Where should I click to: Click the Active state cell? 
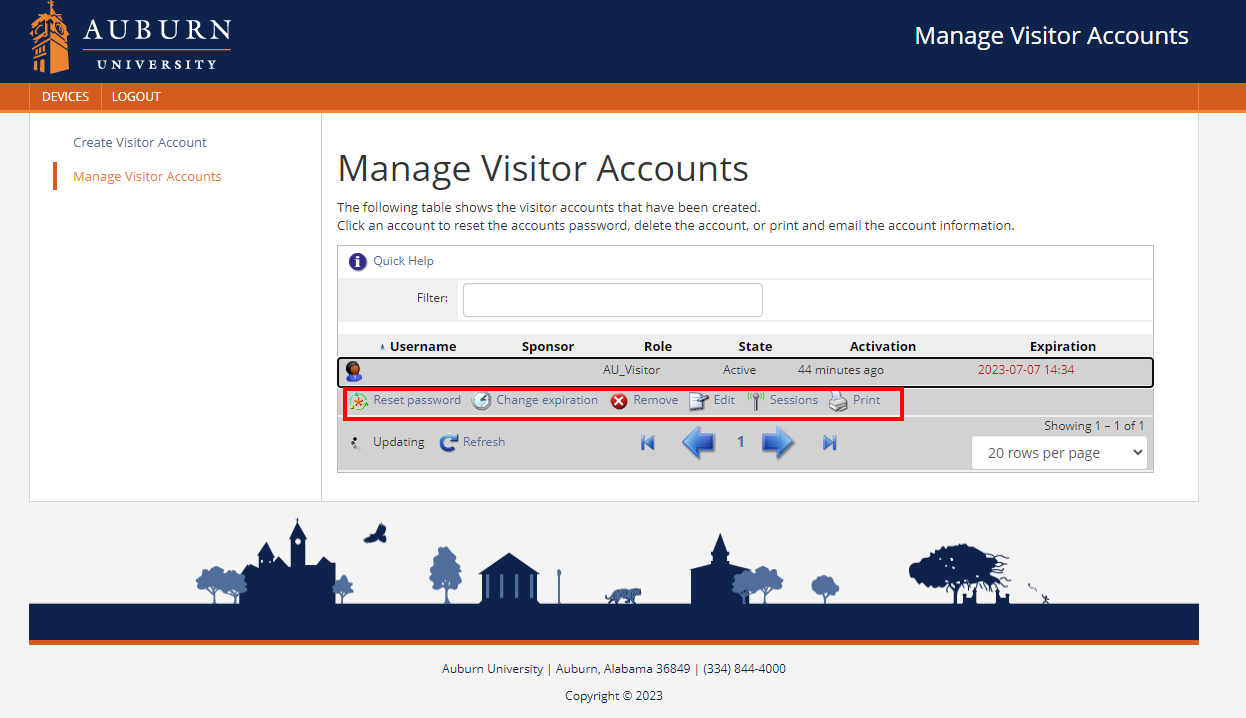coord(740,370)
